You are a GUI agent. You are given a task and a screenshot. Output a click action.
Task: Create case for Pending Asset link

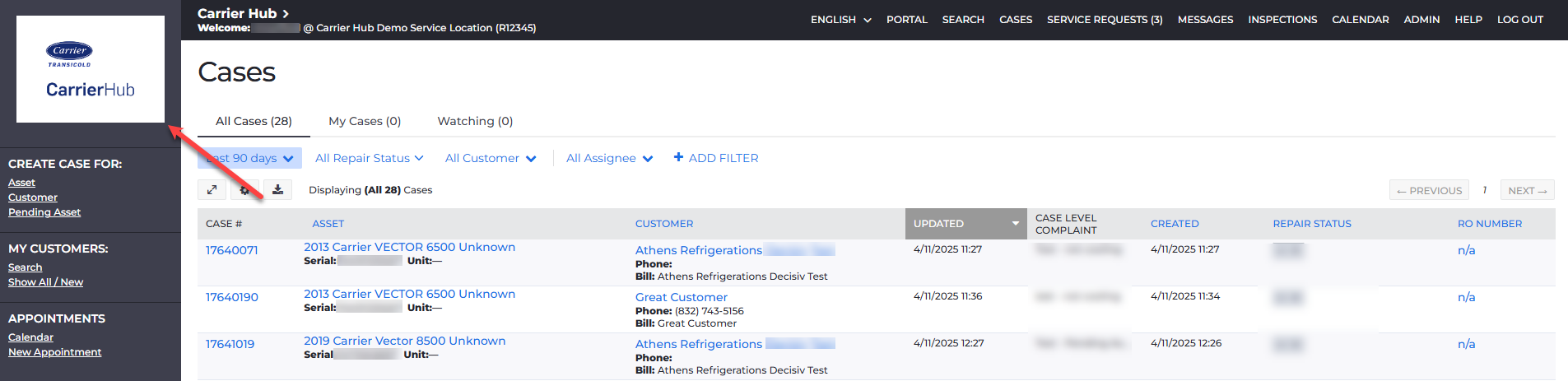click(x=44, y=212)
